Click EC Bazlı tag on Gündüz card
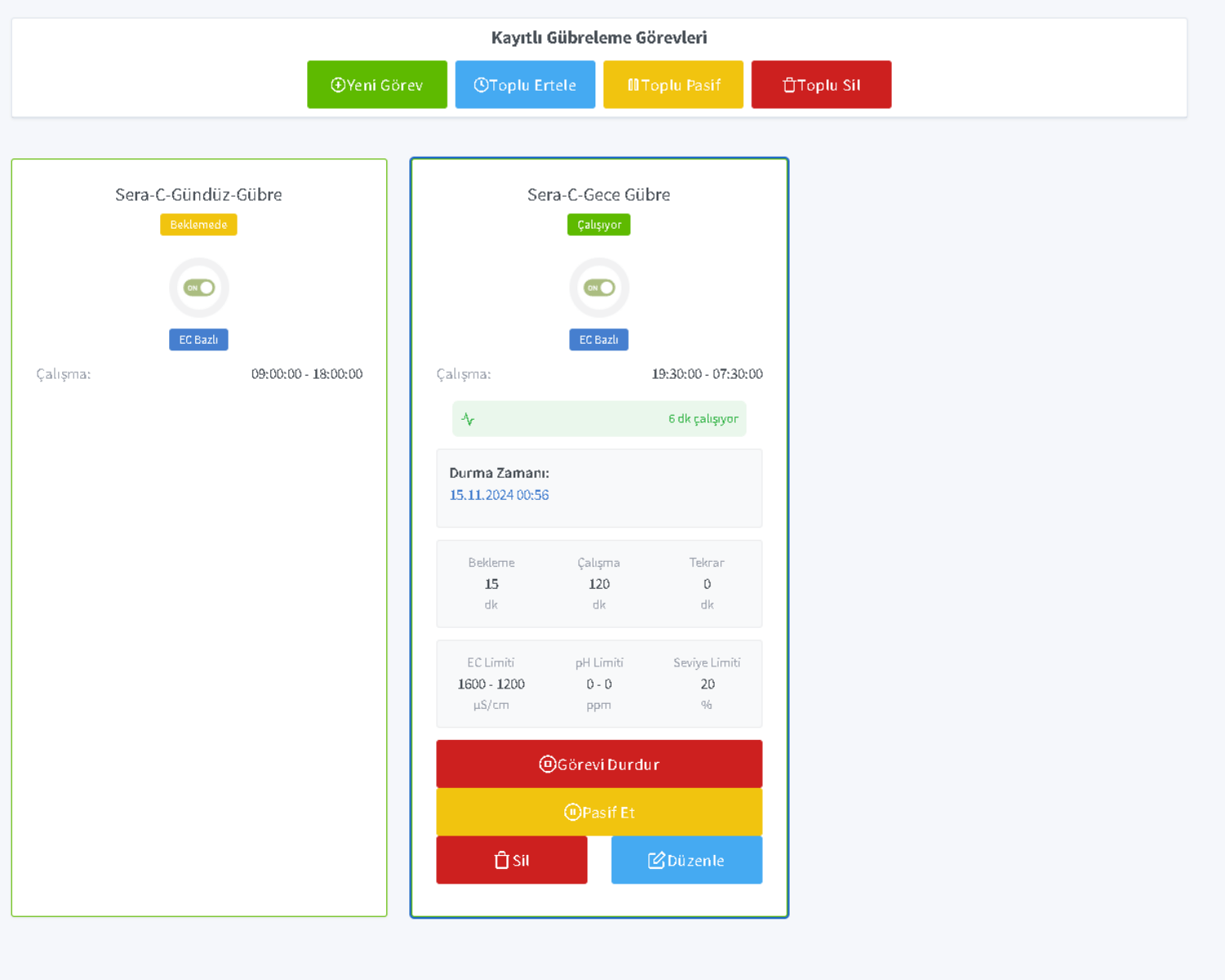 (198, 340)
